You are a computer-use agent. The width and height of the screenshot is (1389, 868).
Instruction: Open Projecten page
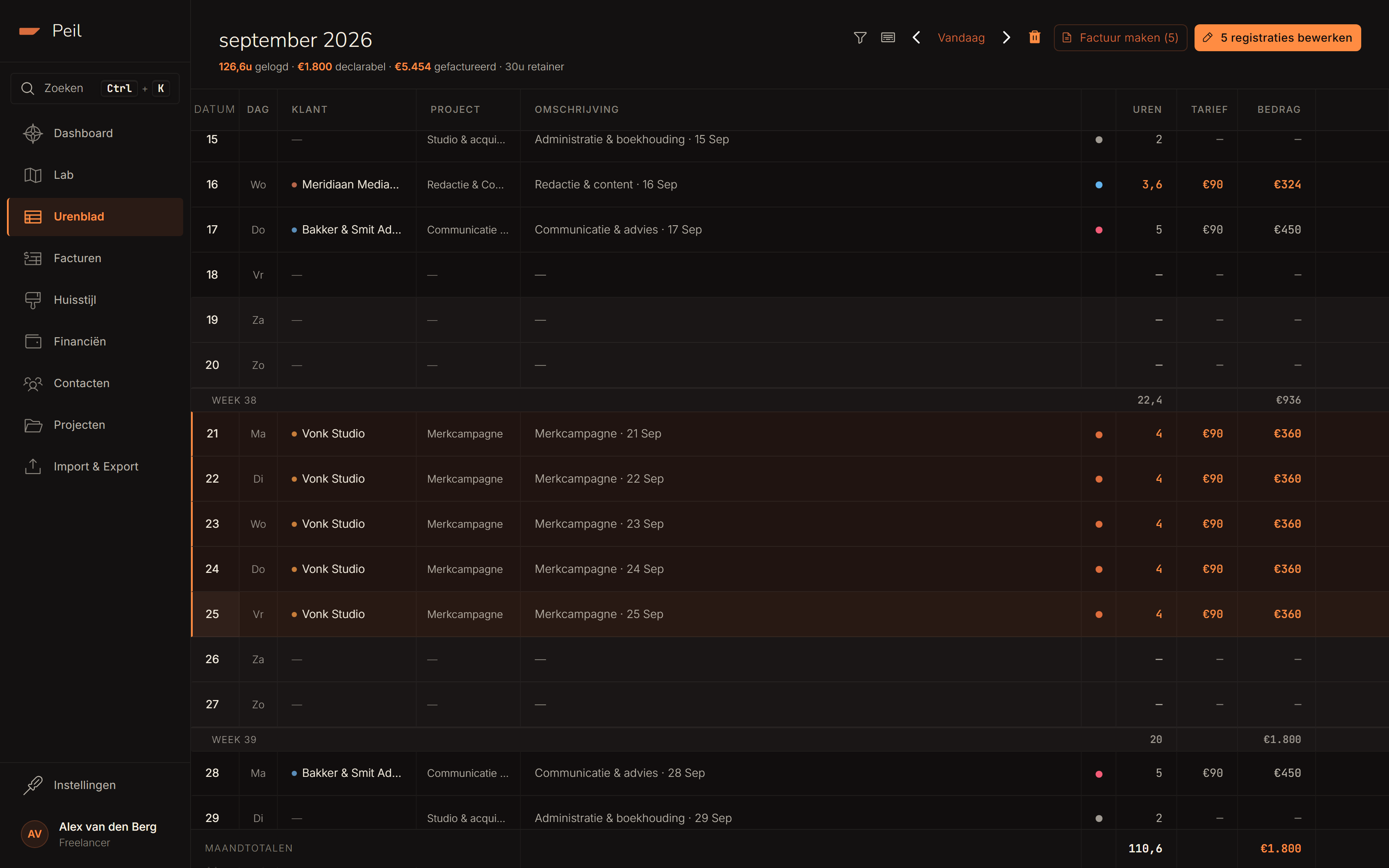[x=95, y=425]
